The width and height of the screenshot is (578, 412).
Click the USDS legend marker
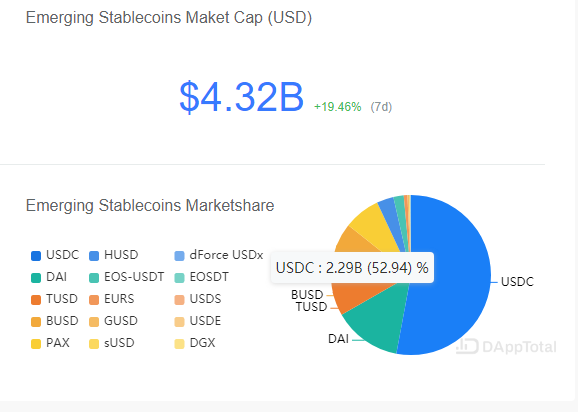(179, 300)
